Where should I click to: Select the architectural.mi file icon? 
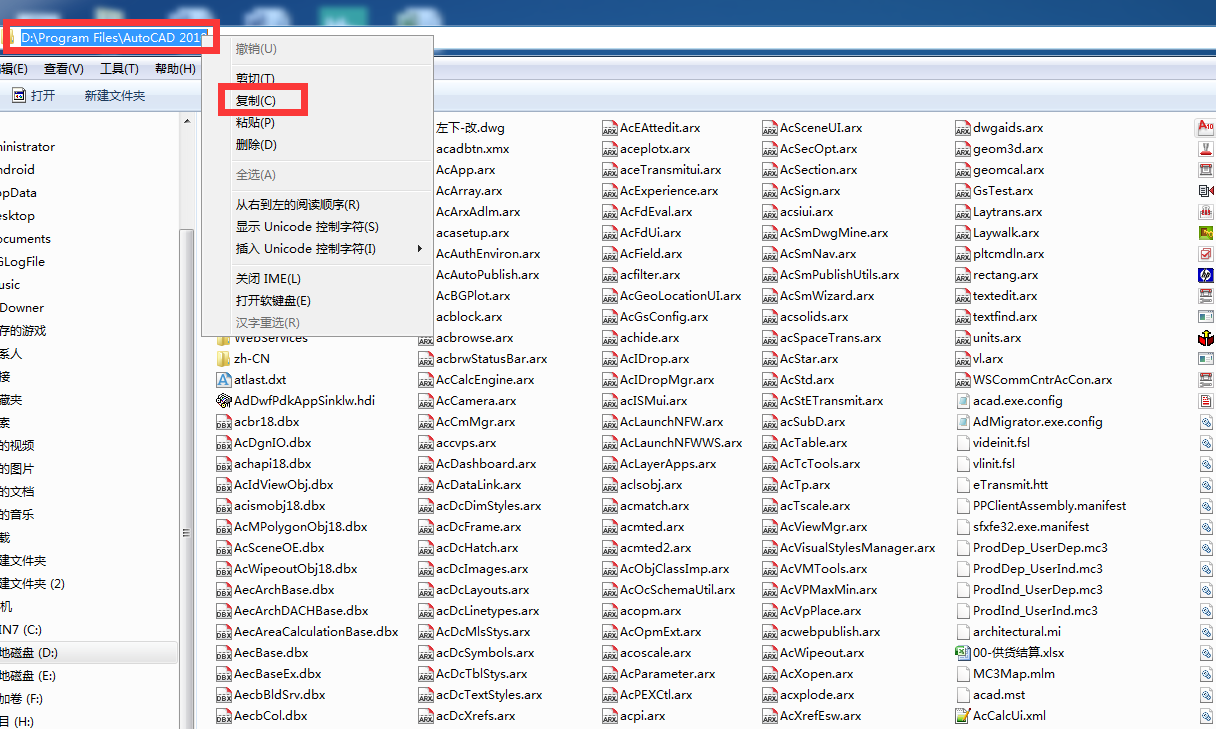963,632
